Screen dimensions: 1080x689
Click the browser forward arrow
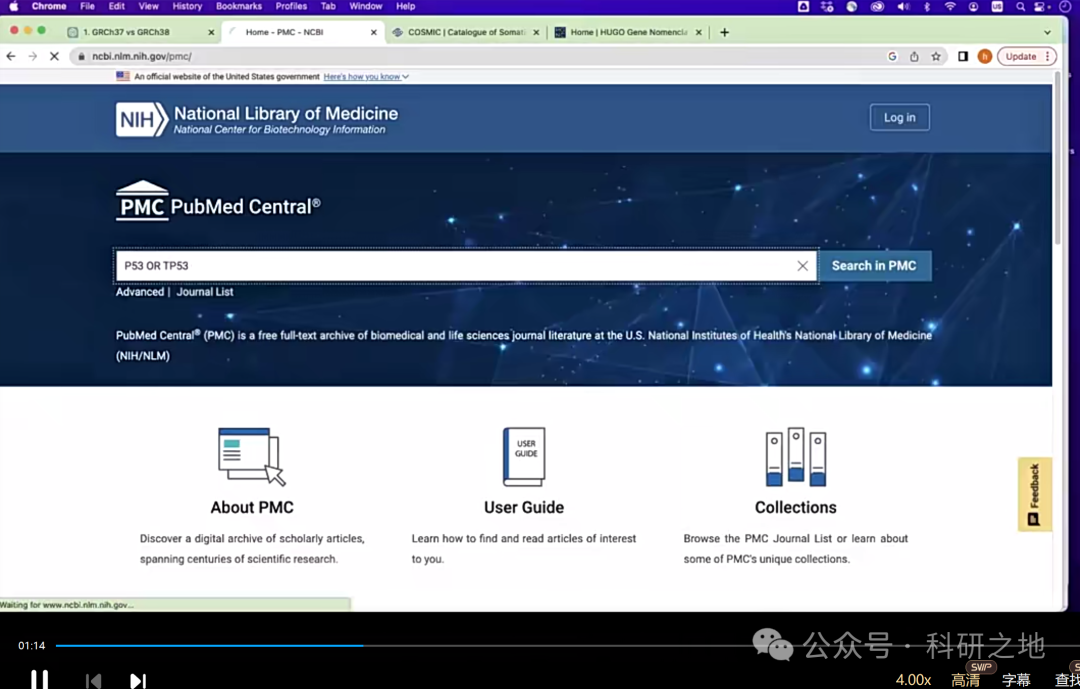(32, 56)
